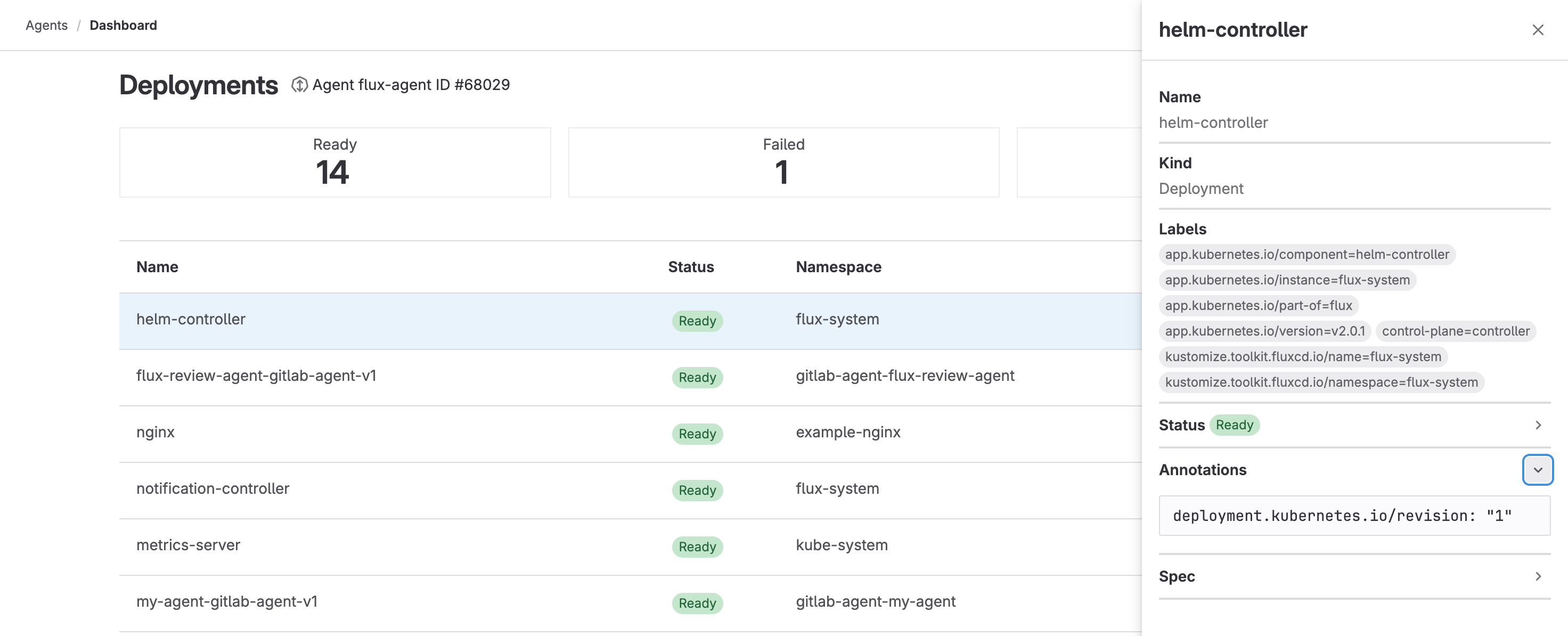1568x636 pixels.
Task: Click the Failed summary card showing 1
Action: coord(783,162)
